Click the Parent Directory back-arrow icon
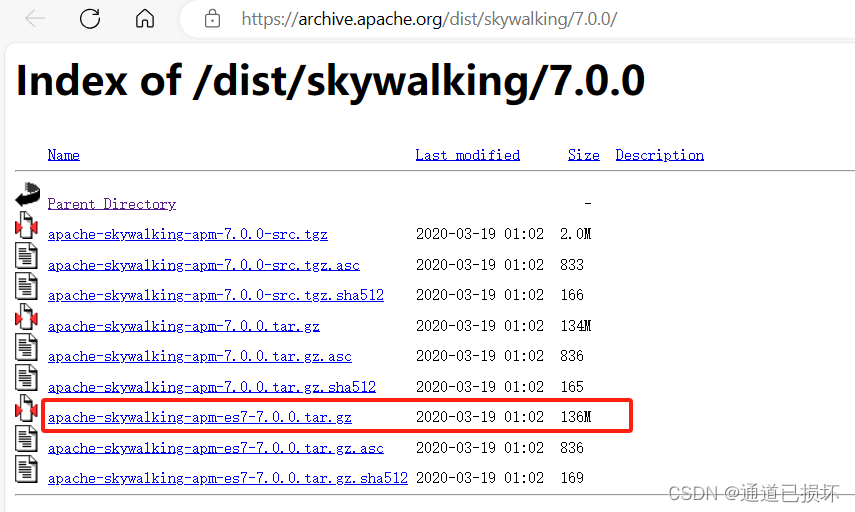Image resolution: width=855 pixels, height=512 pixels. (x=27, y=195)
